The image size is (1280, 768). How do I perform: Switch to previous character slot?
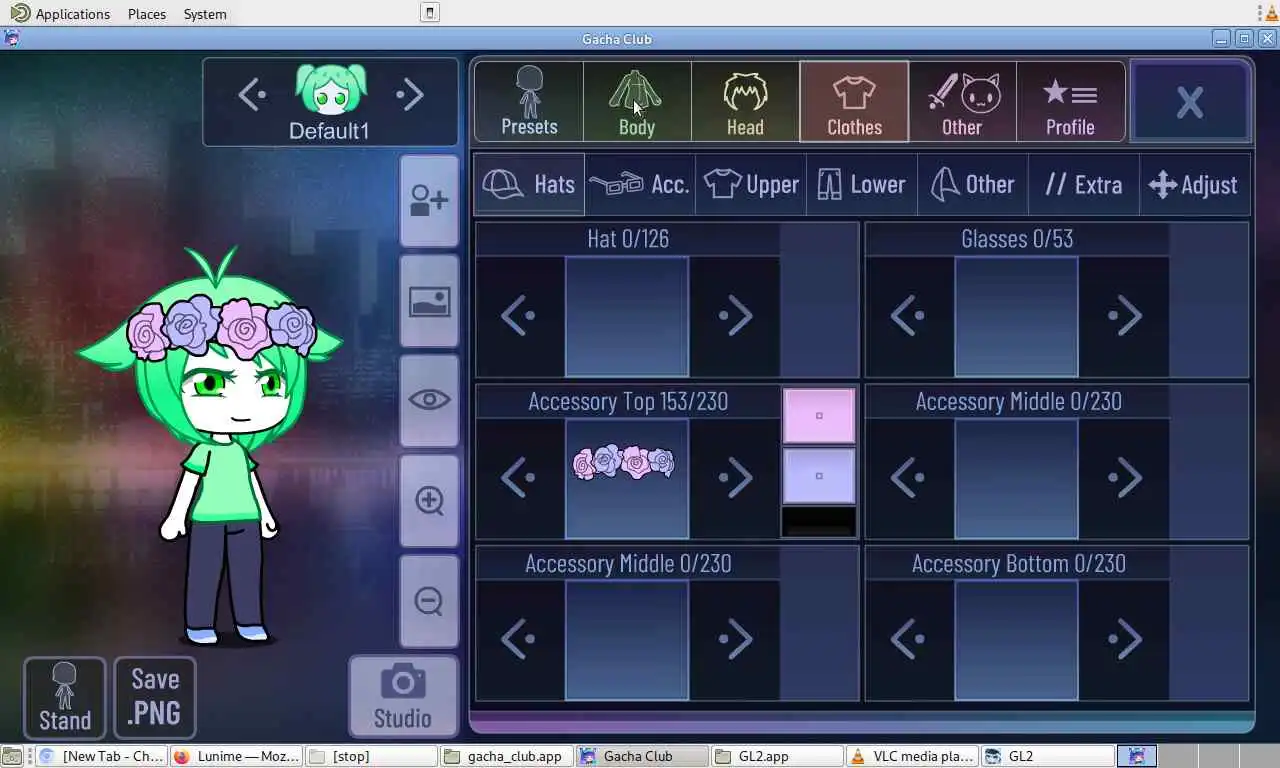pyautogui.click(x=252, y=95)
